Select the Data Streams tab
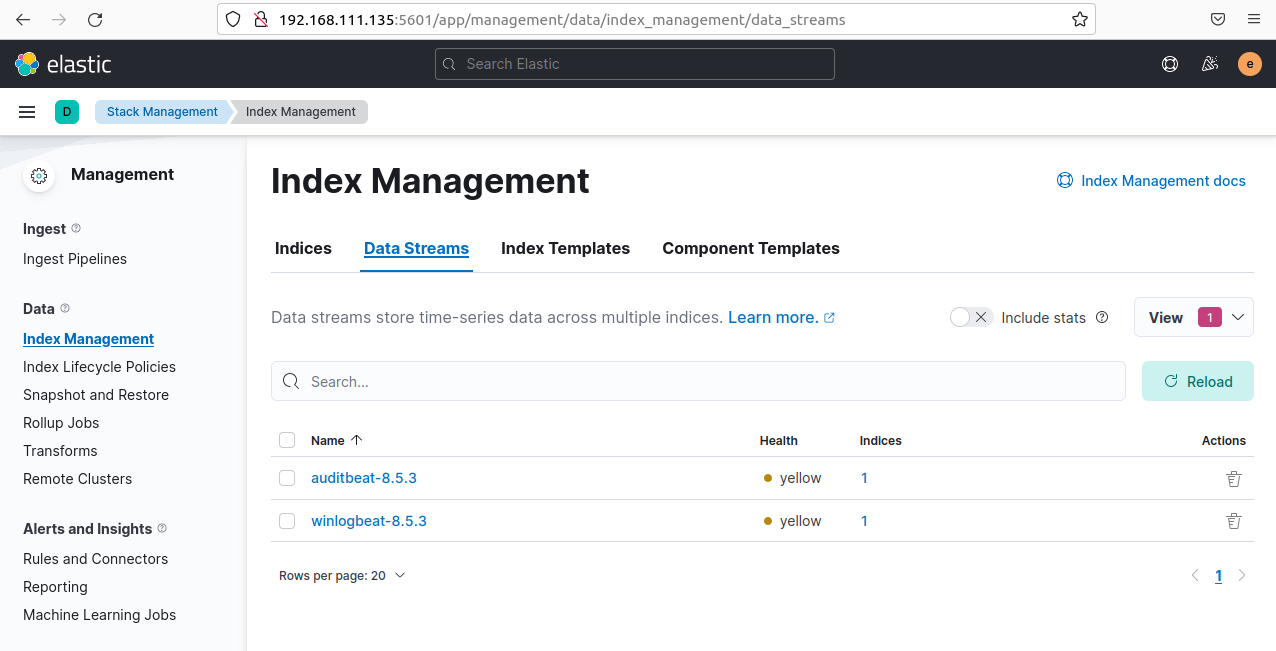The image size is (1276, 651). [x=416, y=249]
